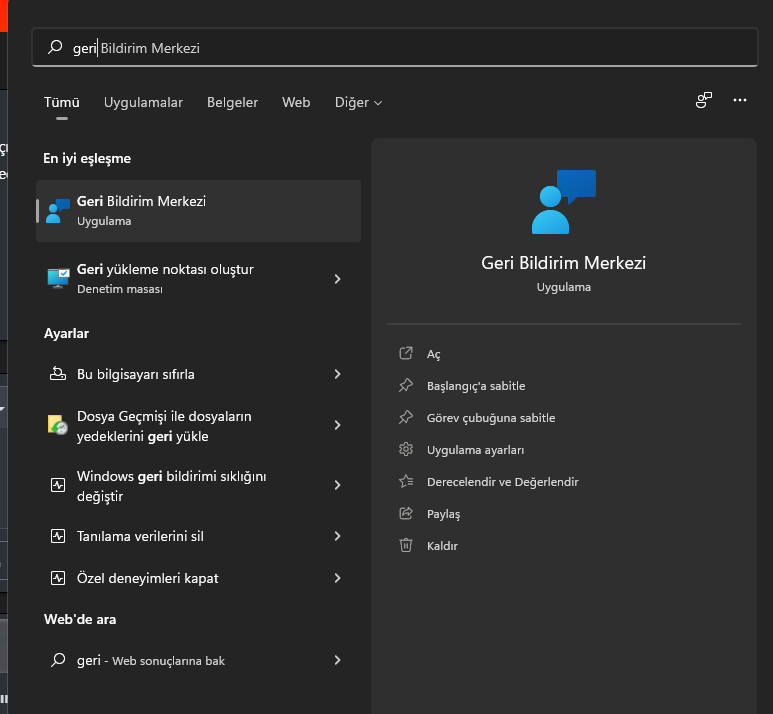Switch to the Belgeler tab
Image resolution: width=773 pixels, height=714 pixels.
(x=232, y=103)
